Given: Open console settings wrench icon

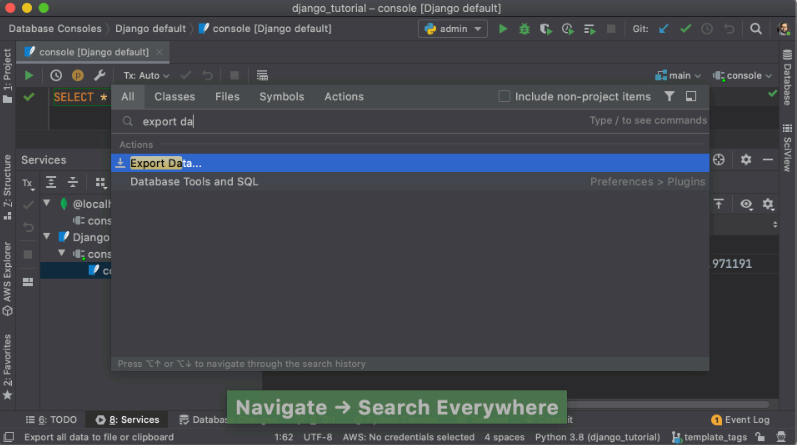Looking at the screenshot, I should [99, 75].
